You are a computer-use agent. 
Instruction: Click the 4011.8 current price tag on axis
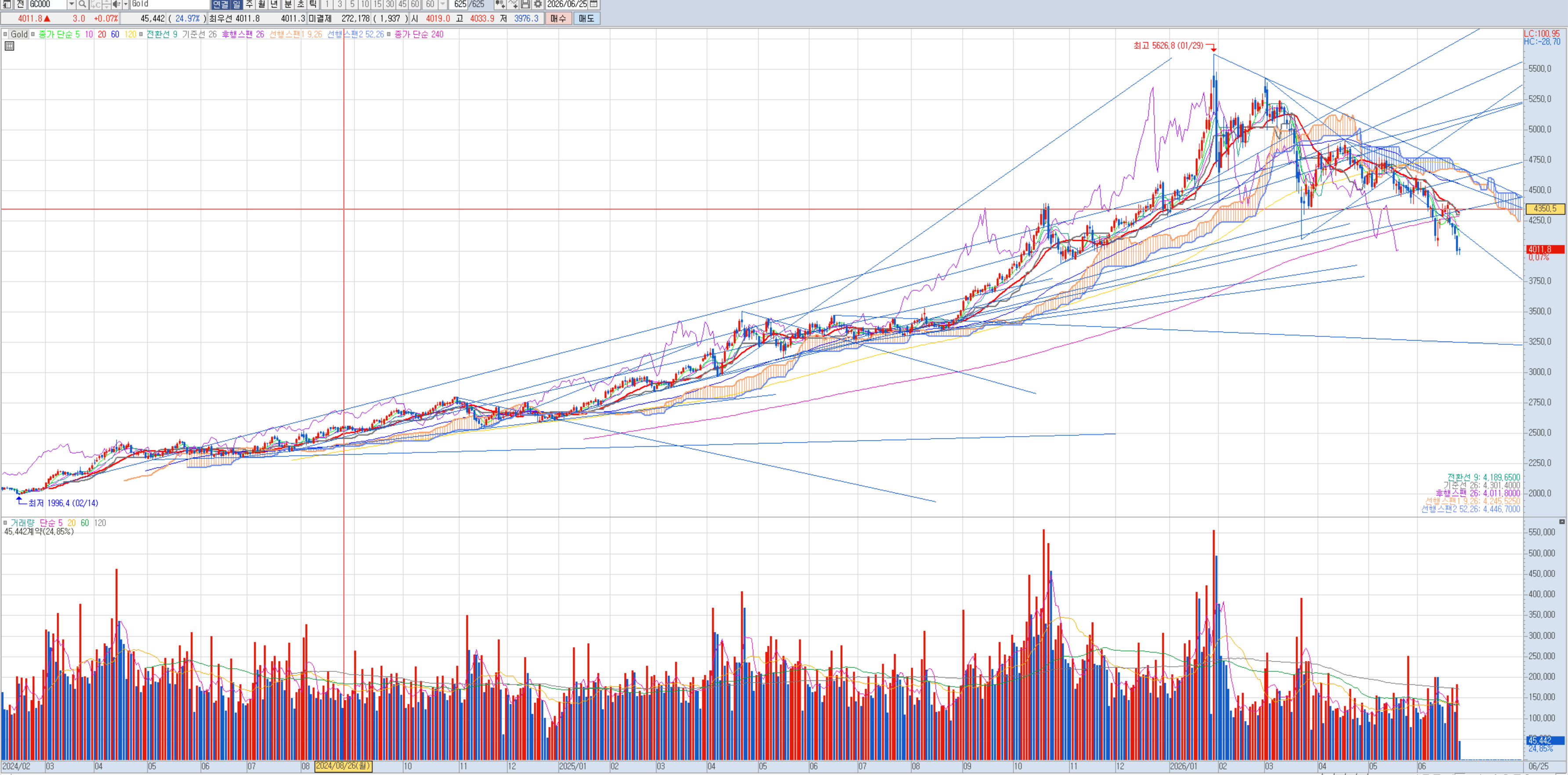point(1545,249)
